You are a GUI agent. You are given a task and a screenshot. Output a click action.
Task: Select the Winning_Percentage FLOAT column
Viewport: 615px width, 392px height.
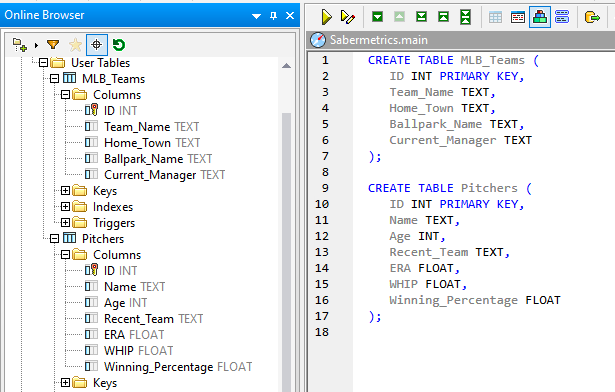point(178,367)
